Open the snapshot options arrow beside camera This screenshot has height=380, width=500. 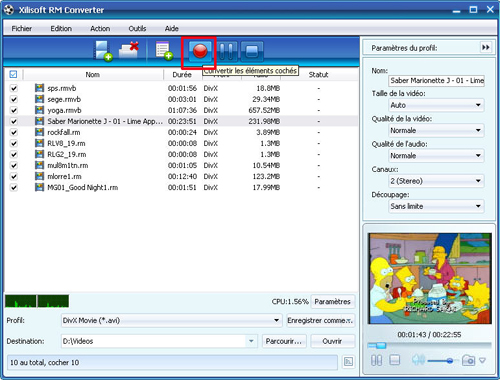click(x=482, y=360)
